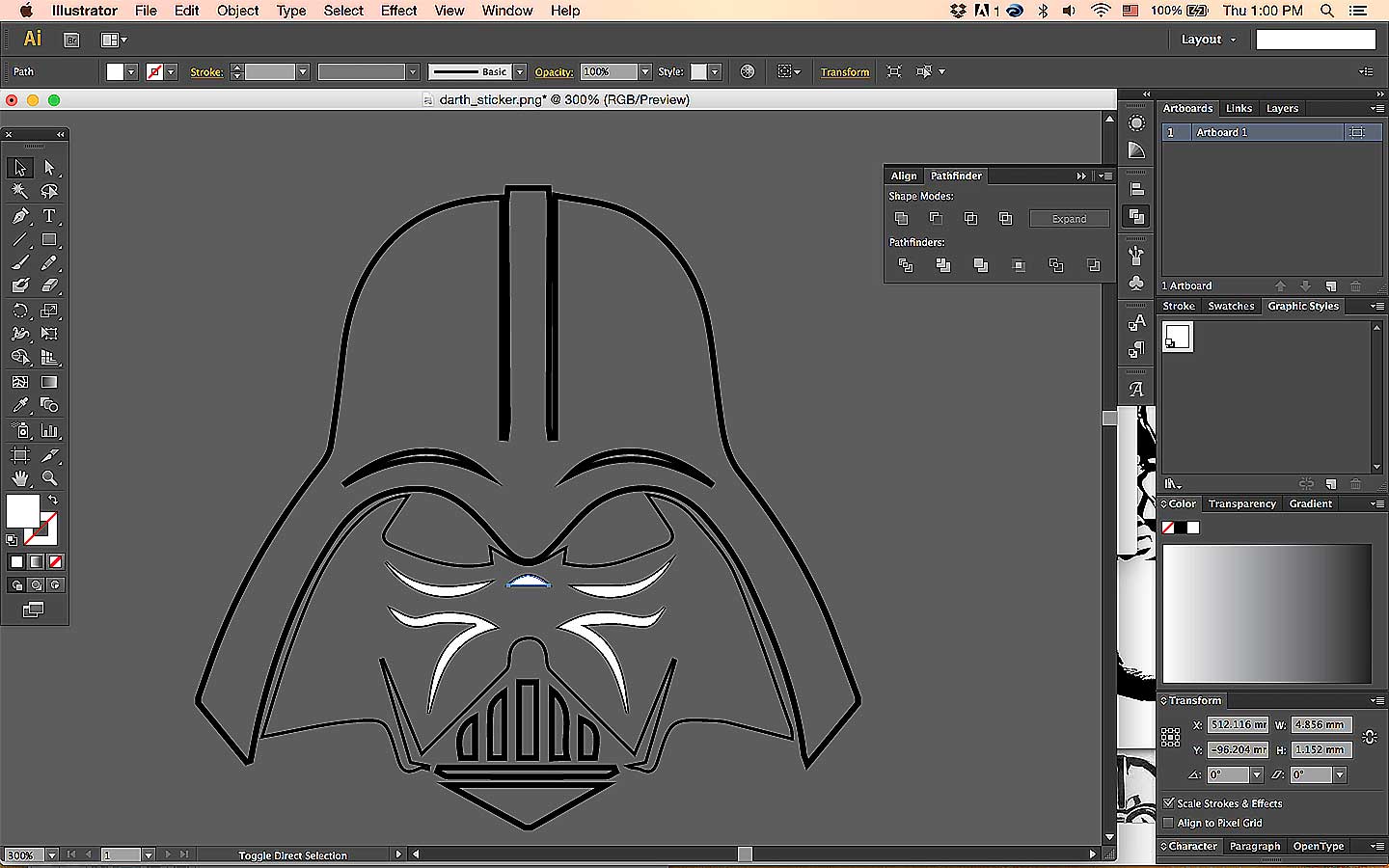The image size is (1389, 868).
Task: Click the Stroke link in control bar
Action: pos(206,72)
